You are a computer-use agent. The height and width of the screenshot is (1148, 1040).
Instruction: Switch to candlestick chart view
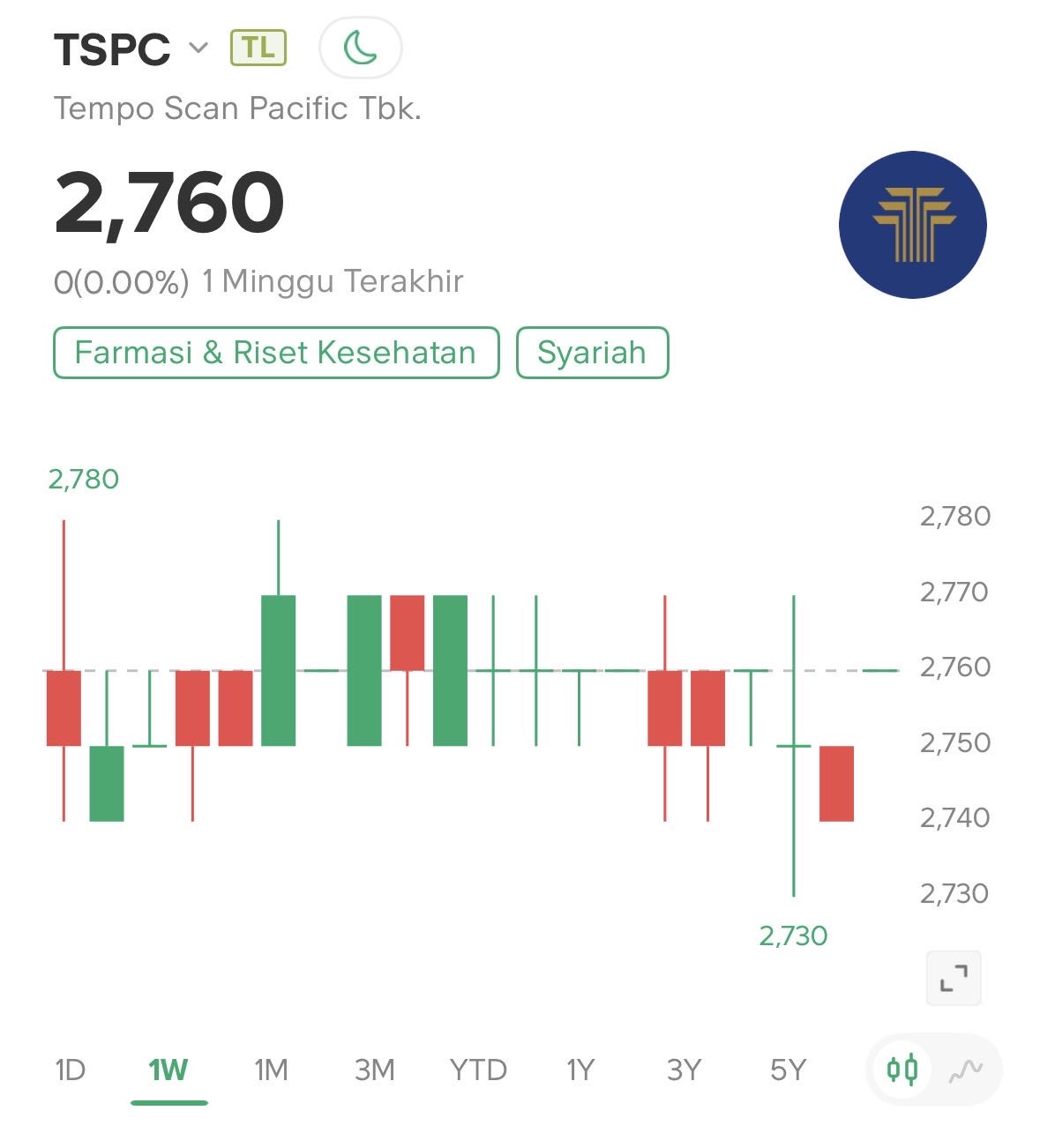tap(902, 1070)
